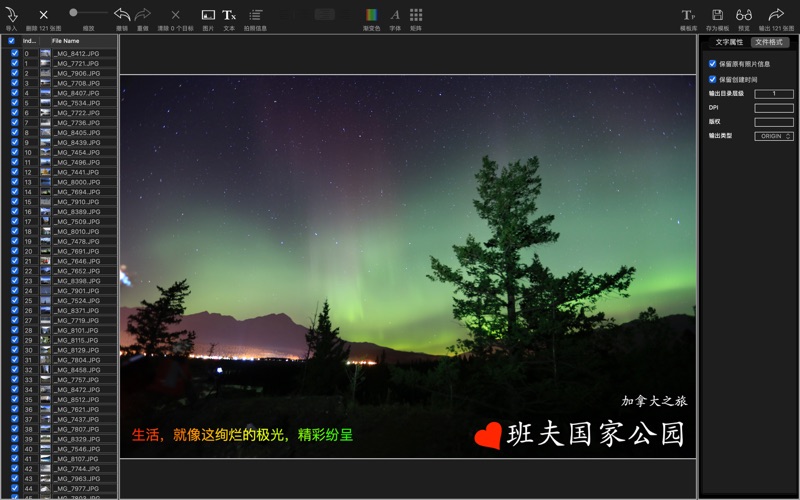The image size is (800, 500).
Task: Select file name _MG_7646.JPG
Action: point(77,261)
